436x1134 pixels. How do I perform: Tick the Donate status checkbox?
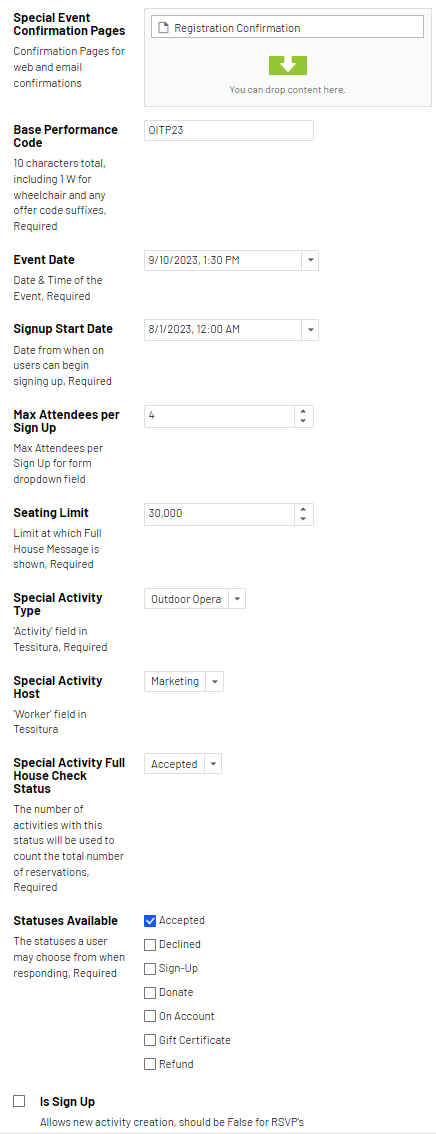tap(150, 992)
